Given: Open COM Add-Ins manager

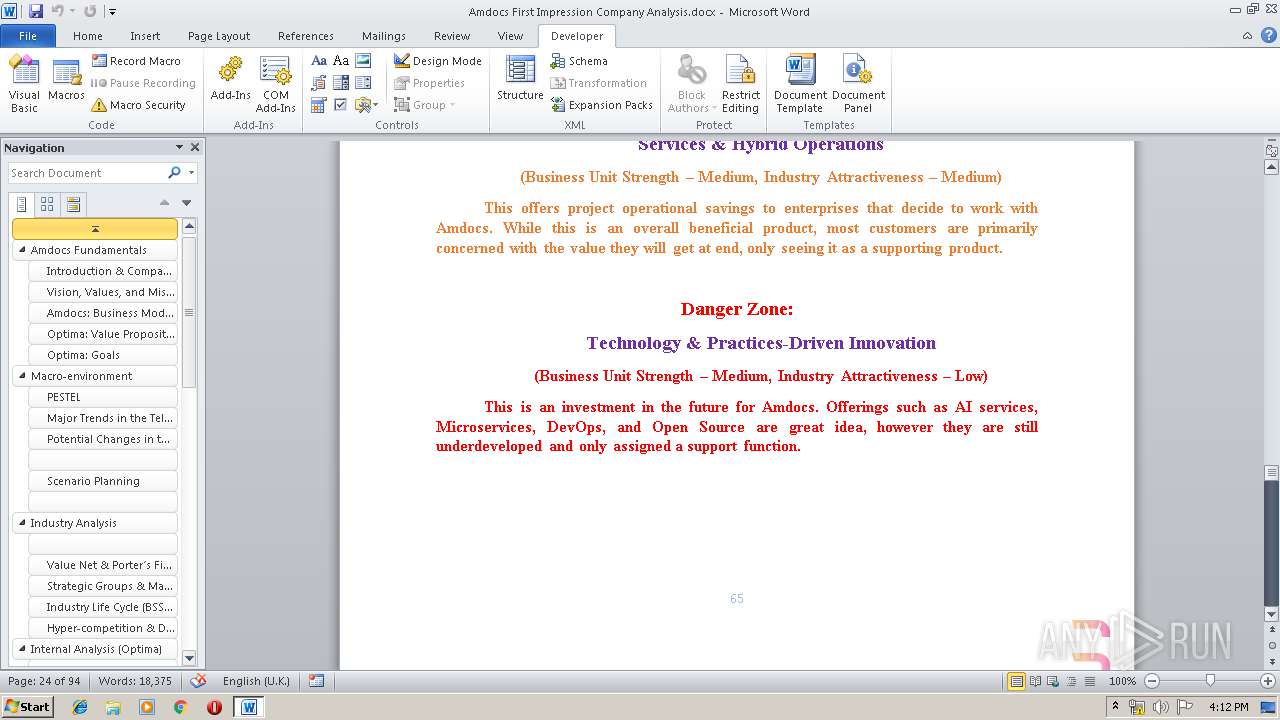Looking at the screenshot, I should pyautogui.click(x=275, y=84).
